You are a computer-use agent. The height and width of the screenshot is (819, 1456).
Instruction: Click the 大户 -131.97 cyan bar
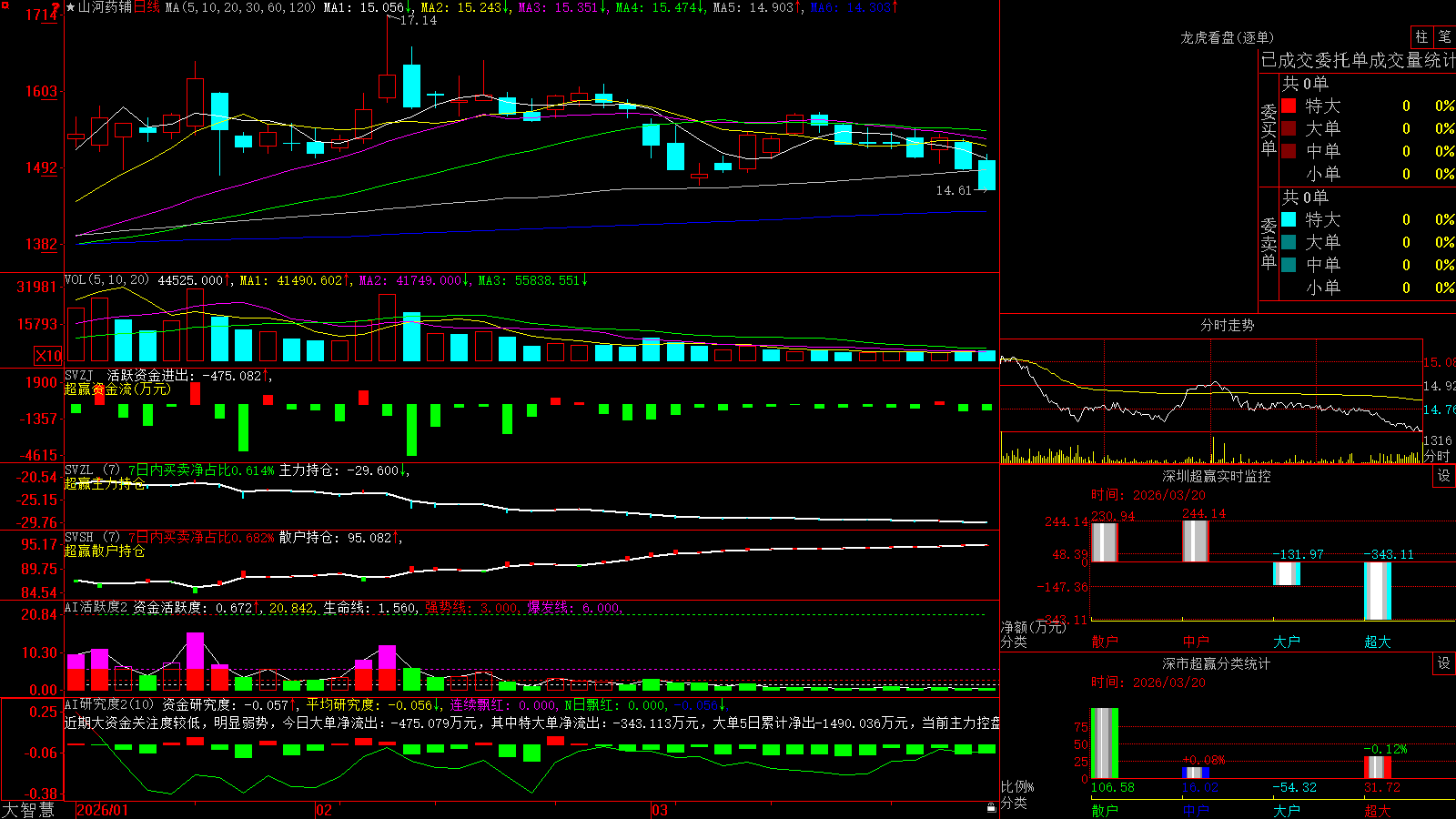(1286, 573)
